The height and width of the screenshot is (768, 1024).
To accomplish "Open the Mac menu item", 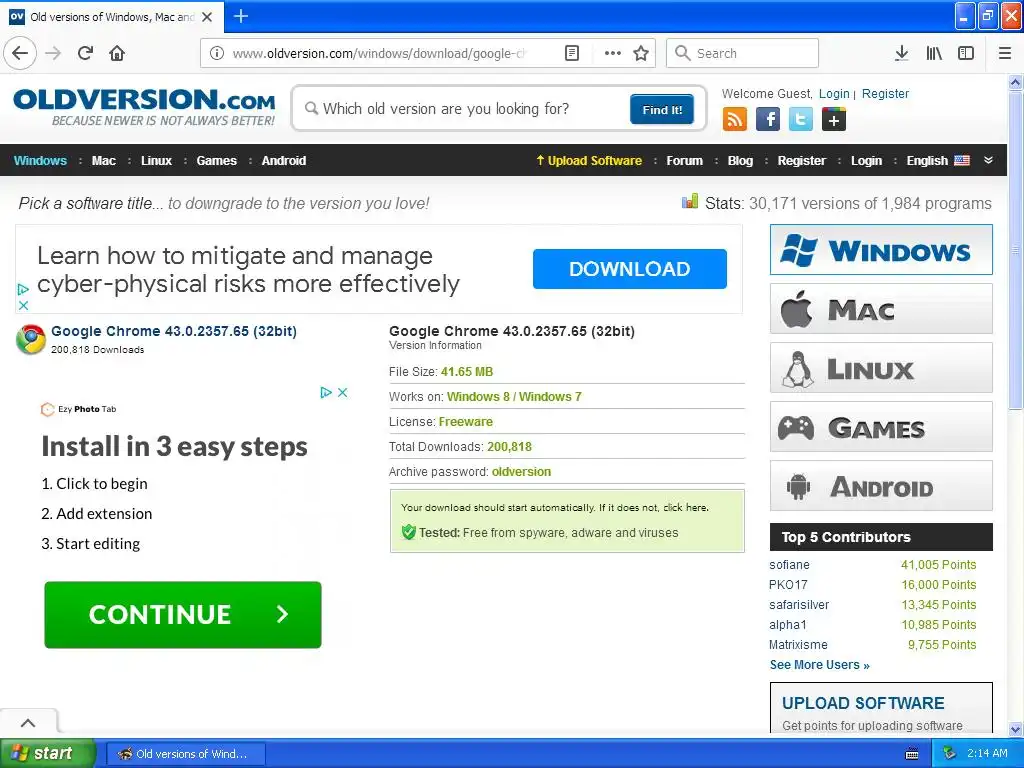I will point(104,161).
